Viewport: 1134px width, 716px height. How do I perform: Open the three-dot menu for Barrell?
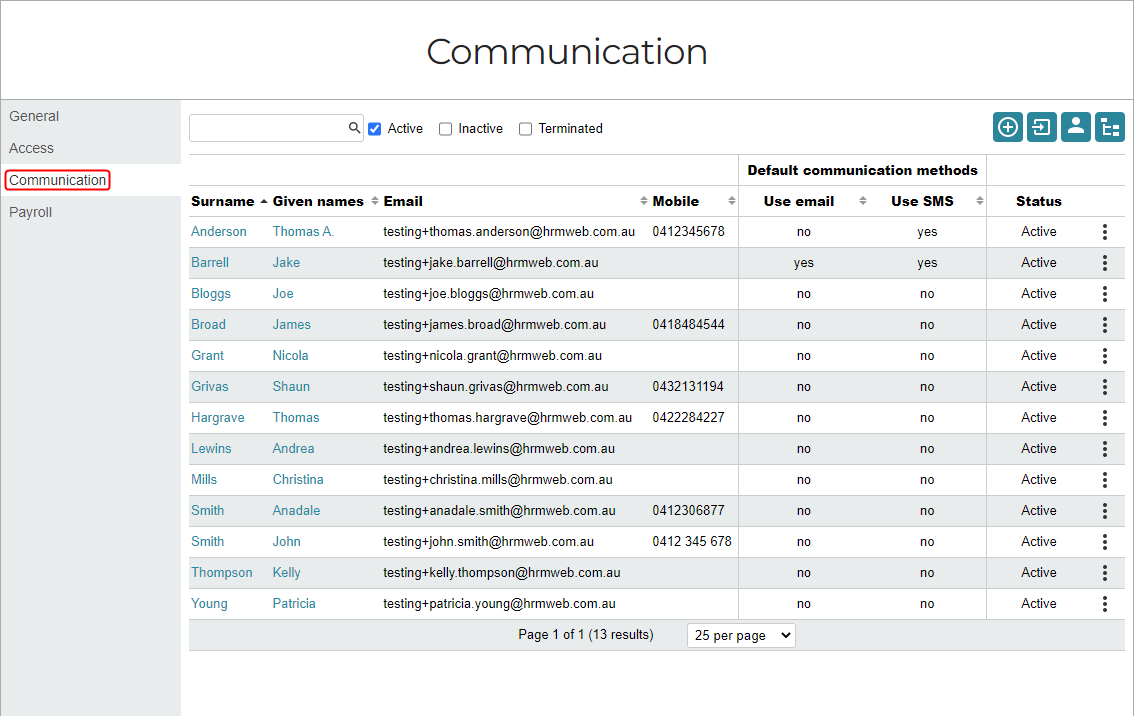1104,263
